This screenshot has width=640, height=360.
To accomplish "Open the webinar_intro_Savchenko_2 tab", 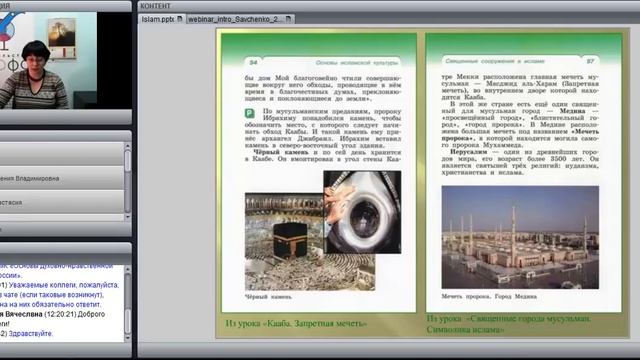I will (240, 19).
